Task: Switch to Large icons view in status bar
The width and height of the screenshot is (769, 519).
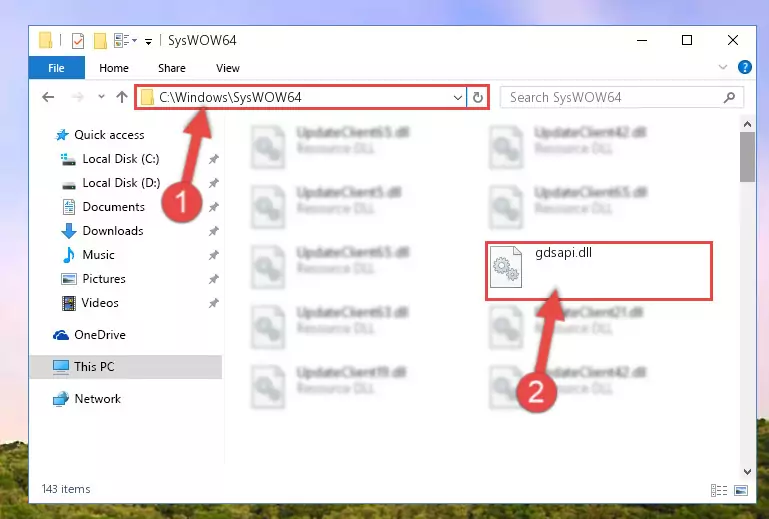Action: (x=741, y=490)
